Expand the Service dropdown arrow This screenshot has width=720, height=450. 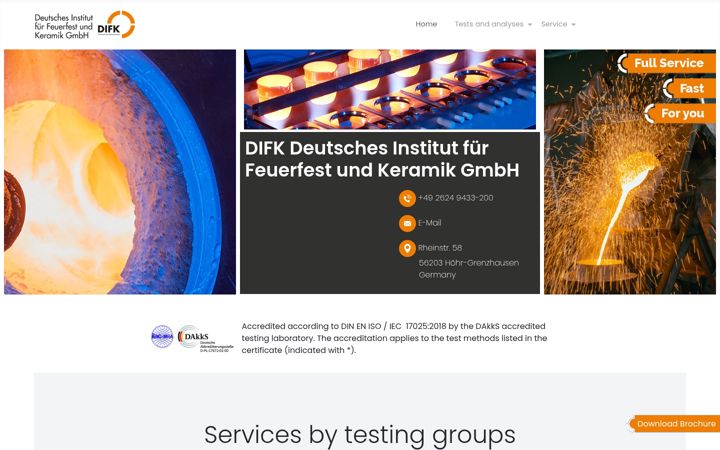(x=574, y=24)
